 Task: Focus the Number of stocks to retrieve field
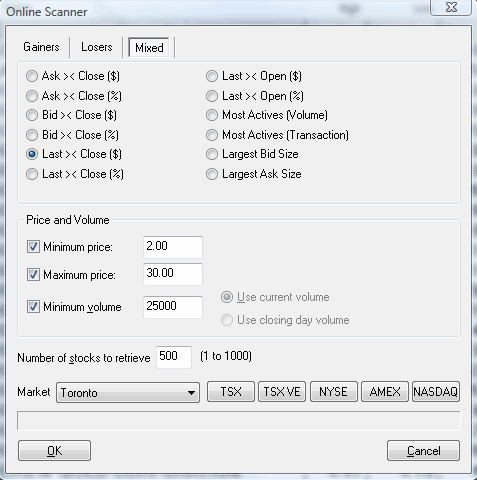[174, 357]
